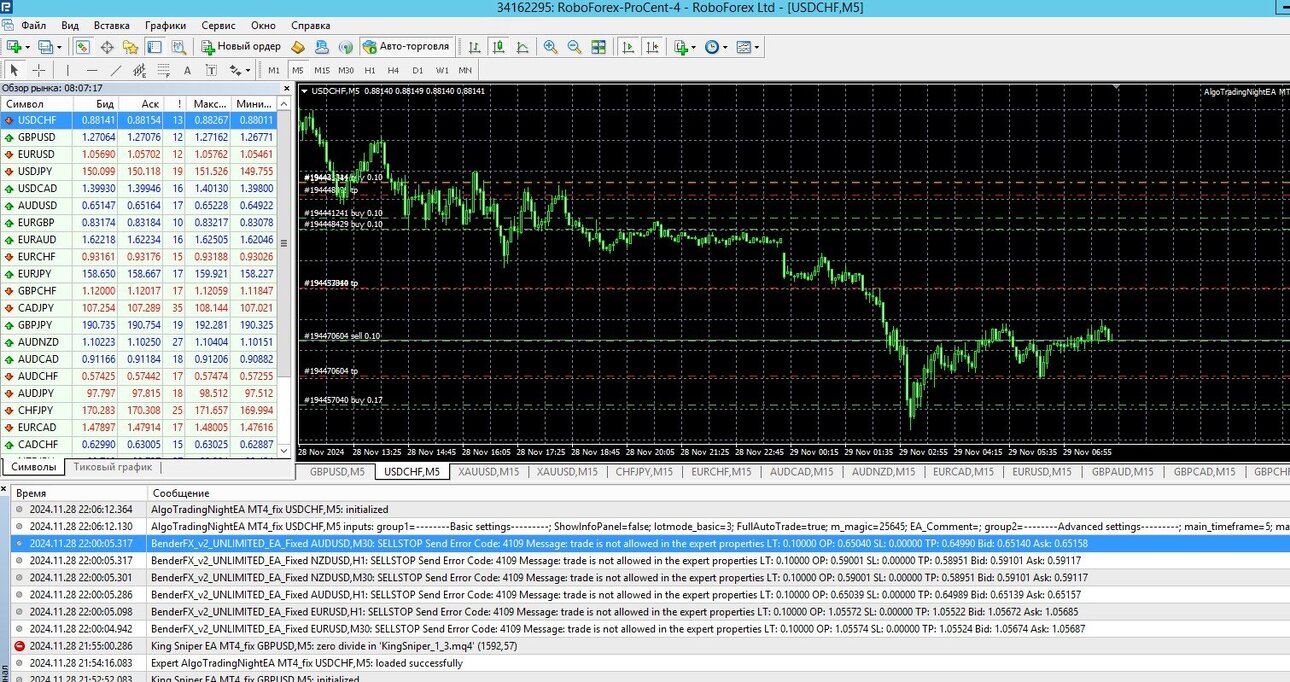Open the signals broadcast icon

(345, 47)
